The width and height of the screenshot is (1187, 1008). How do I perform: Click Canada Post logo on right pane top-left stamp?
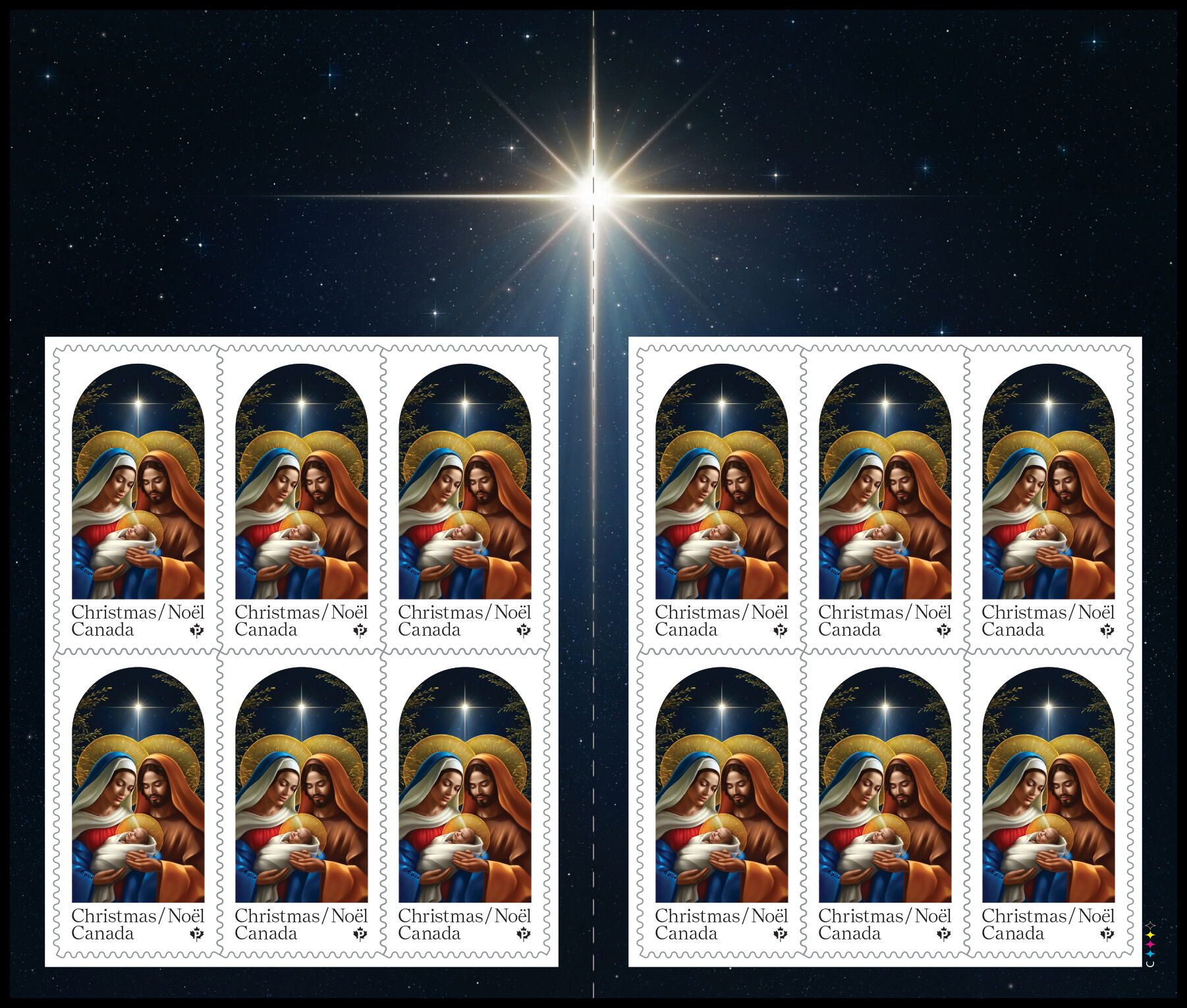pos(781,630)
